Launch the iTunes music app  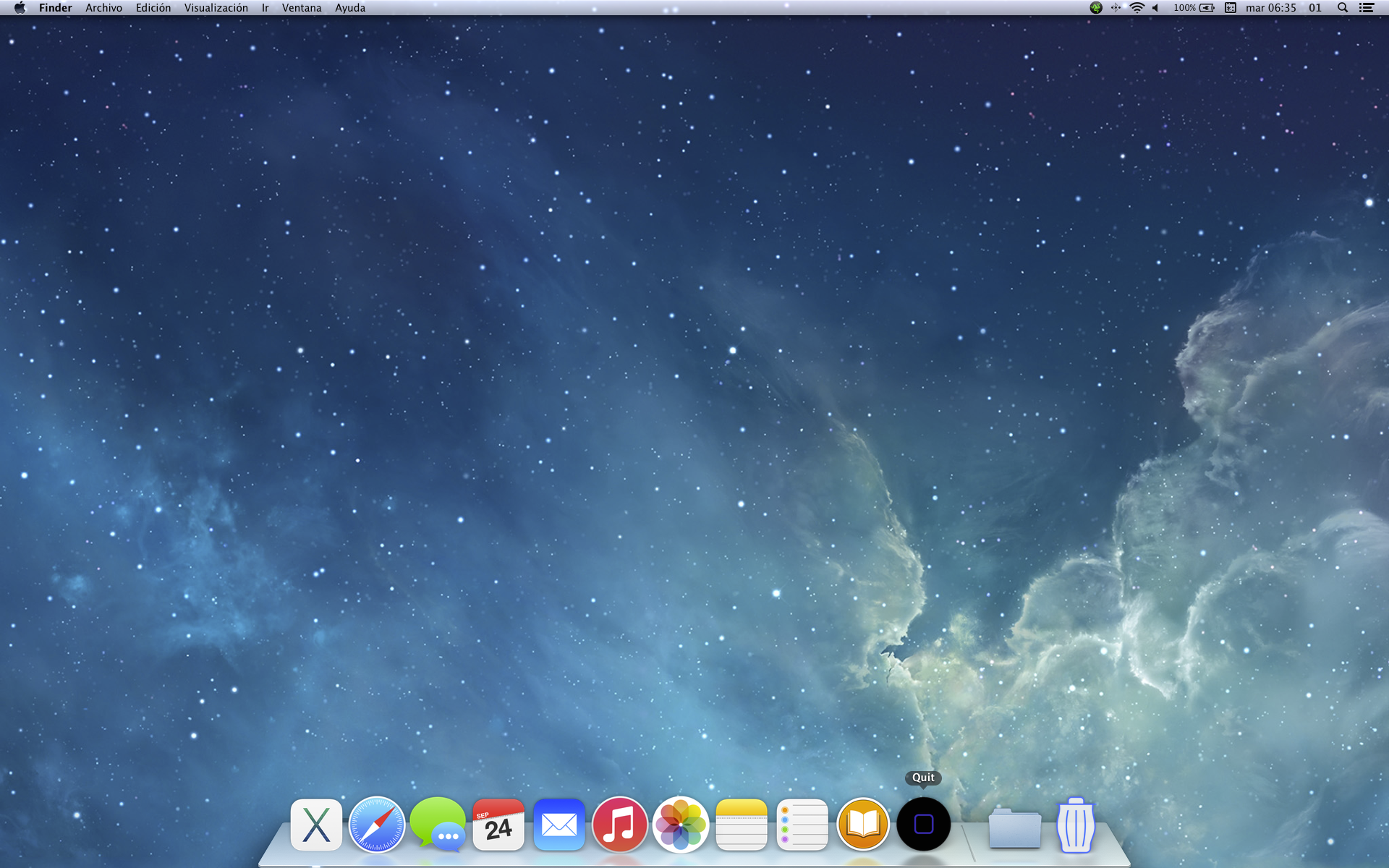tap(620, 825)
